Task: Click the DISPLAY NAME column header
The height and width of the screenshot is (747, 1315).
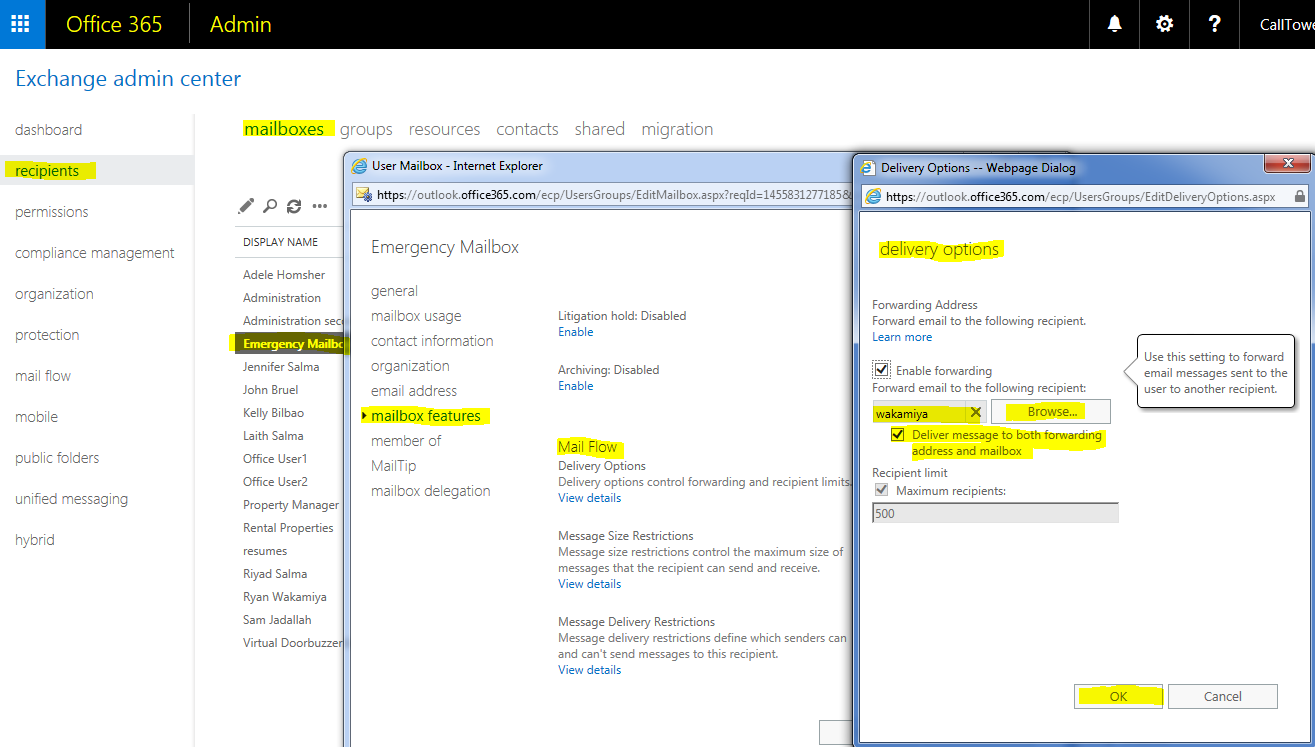Action: tap(280, 242)
